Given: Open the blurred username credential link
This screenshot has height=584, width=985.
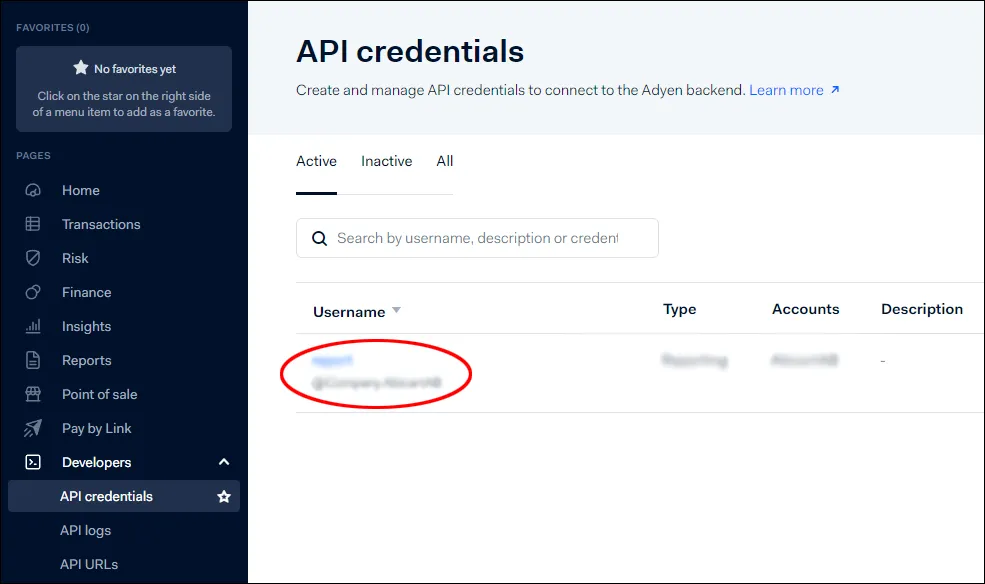Looking at the screenshot, I should click(332, 360).
